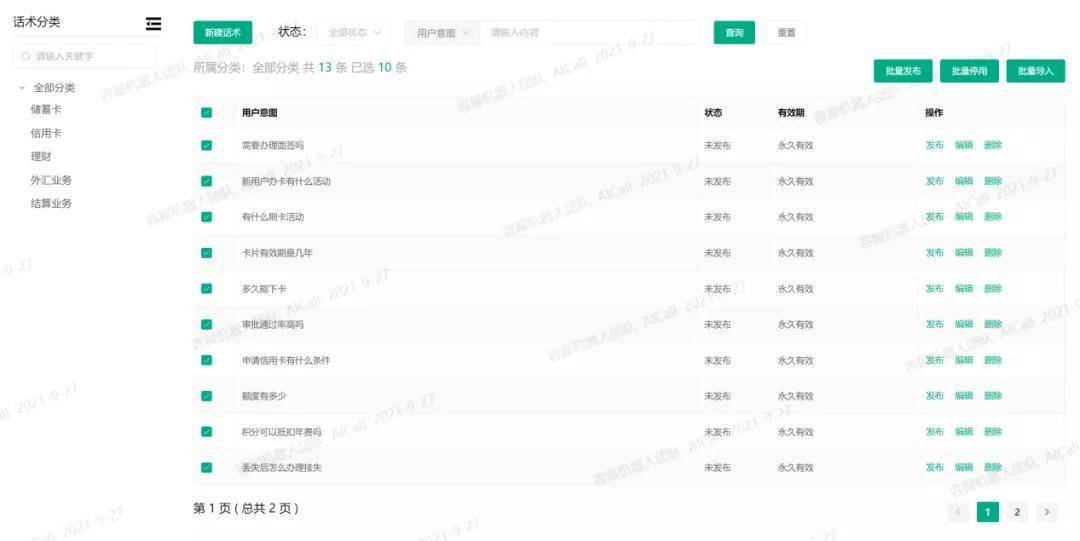Screen dimensions: 1080x541
Task: Go to the next page with the right arrow
Action: 1046,512
